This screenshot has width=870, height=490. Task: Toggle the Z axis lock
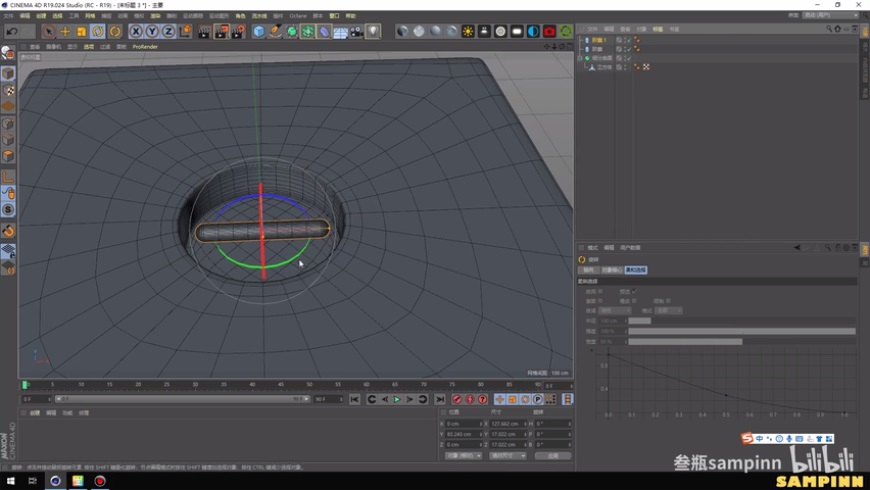click(168, 32)
